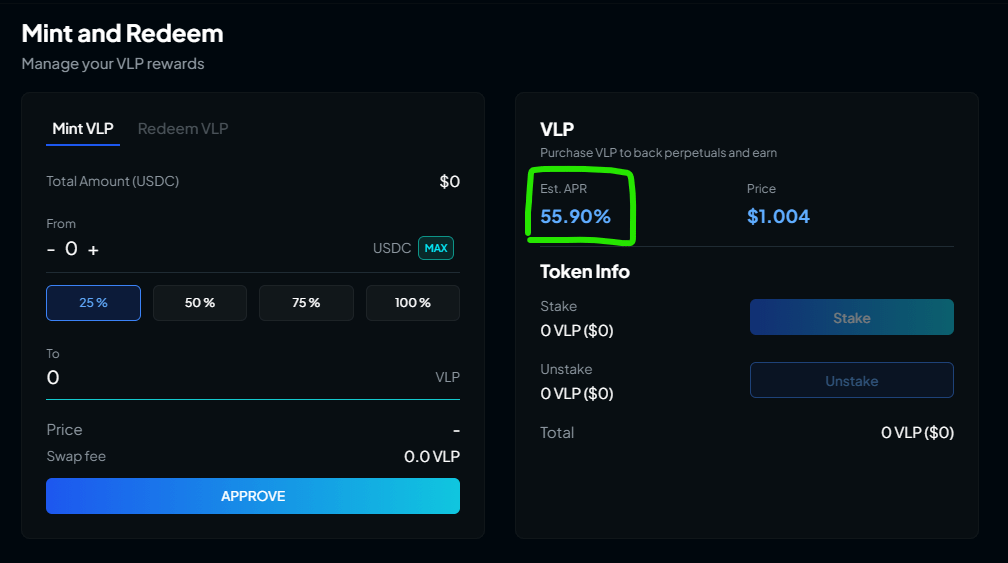Click the USDC token label
Viewport: 1008px width, 563px height.
pyautogui.click(x=392, y=248)
